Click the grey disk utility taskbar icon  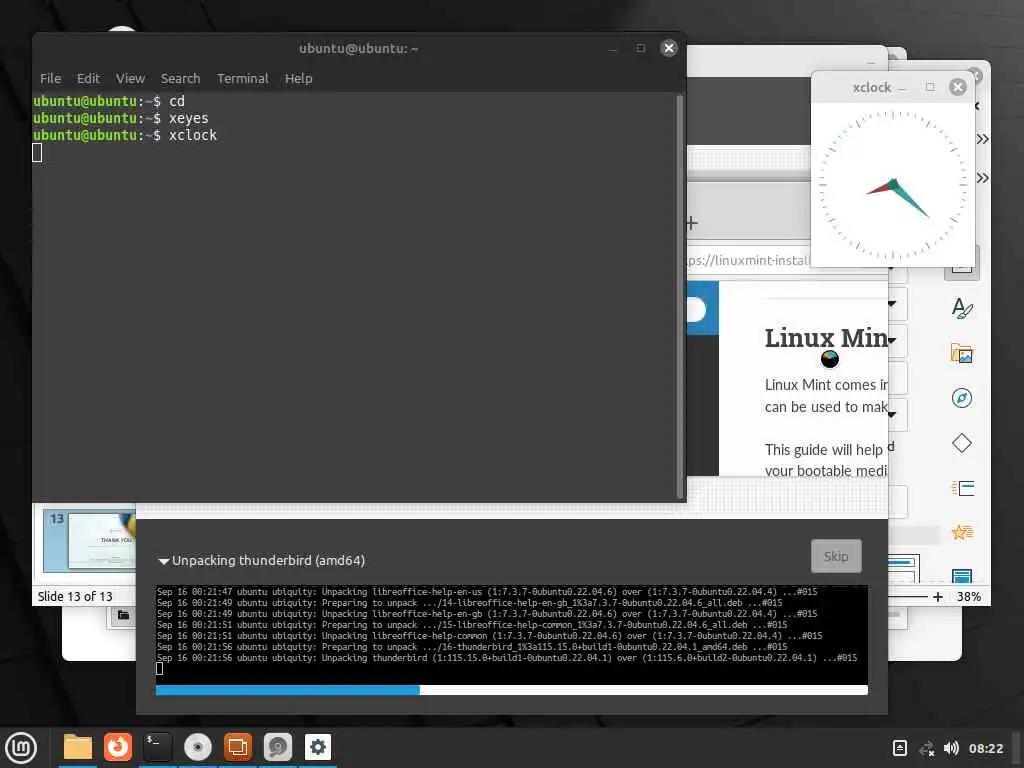pyautogui.click(x=278, y=747)
